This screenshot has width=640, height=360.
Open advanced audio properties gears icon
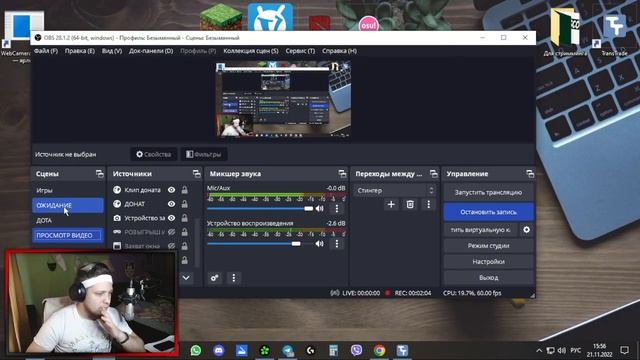(x=215, y=278)
